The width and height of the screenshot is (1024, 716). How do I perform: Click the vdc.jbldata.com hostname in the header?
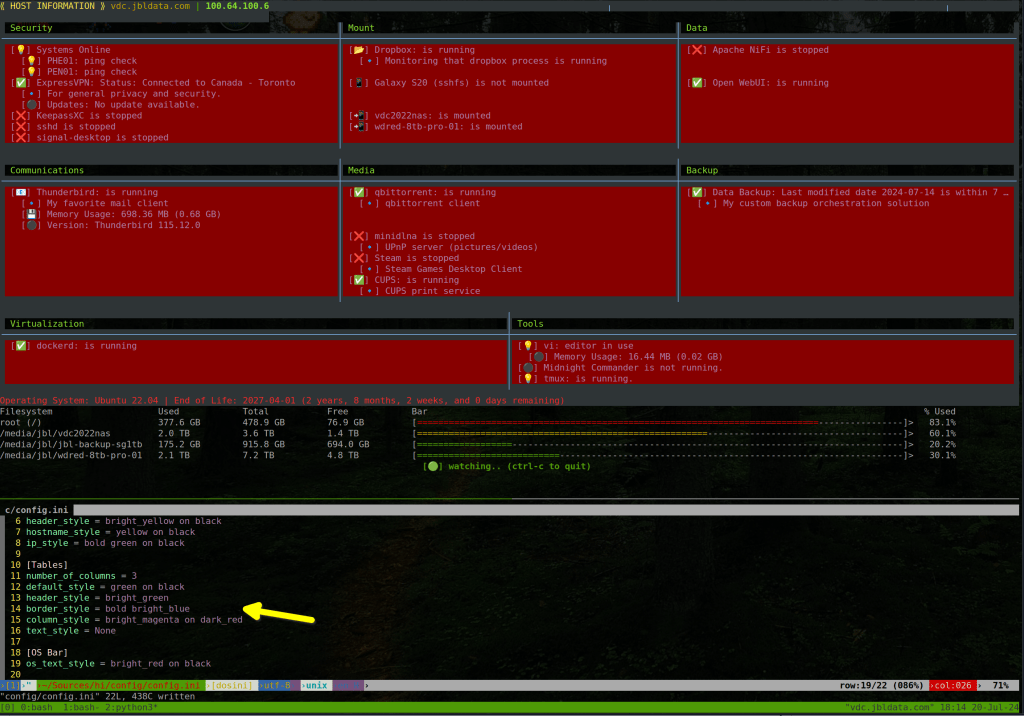coord(150,6)
